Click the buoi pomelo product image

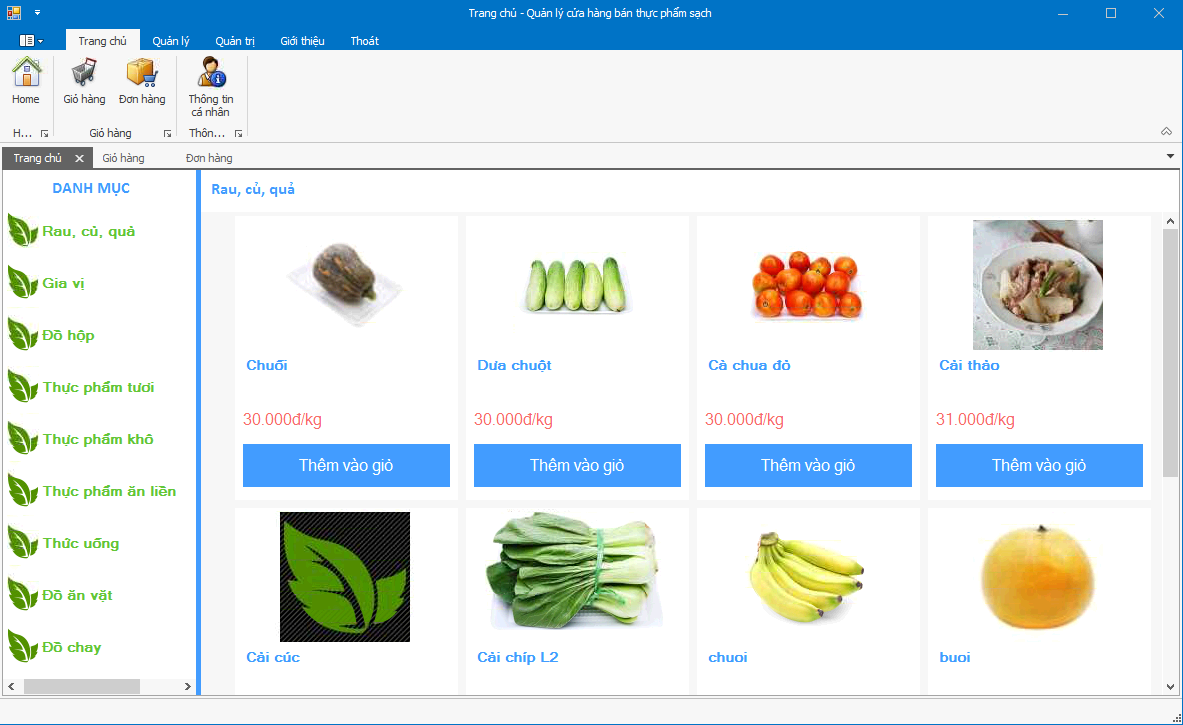tap(1037, 577)
